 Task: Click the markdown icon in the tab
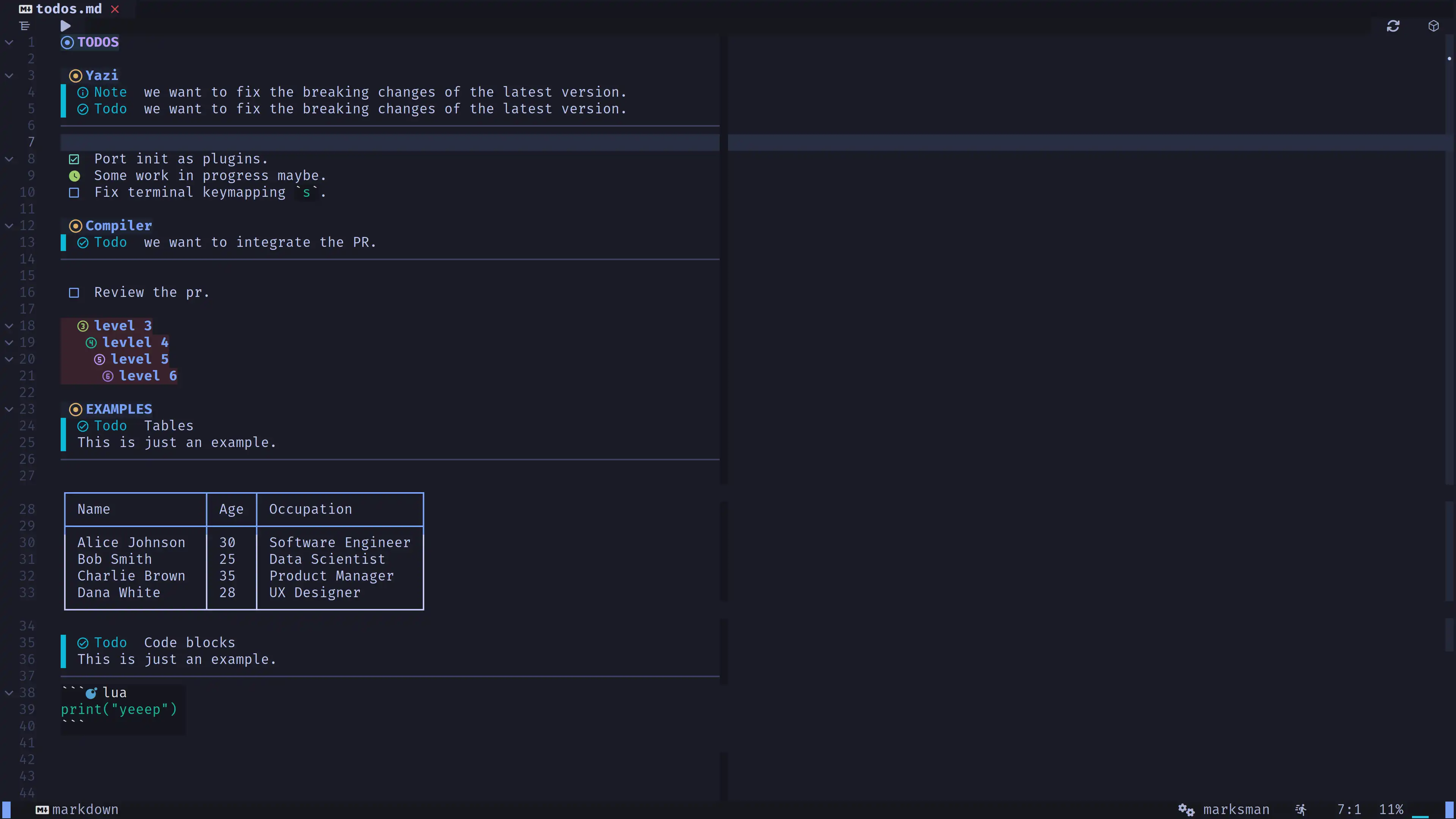pos(25,9)
